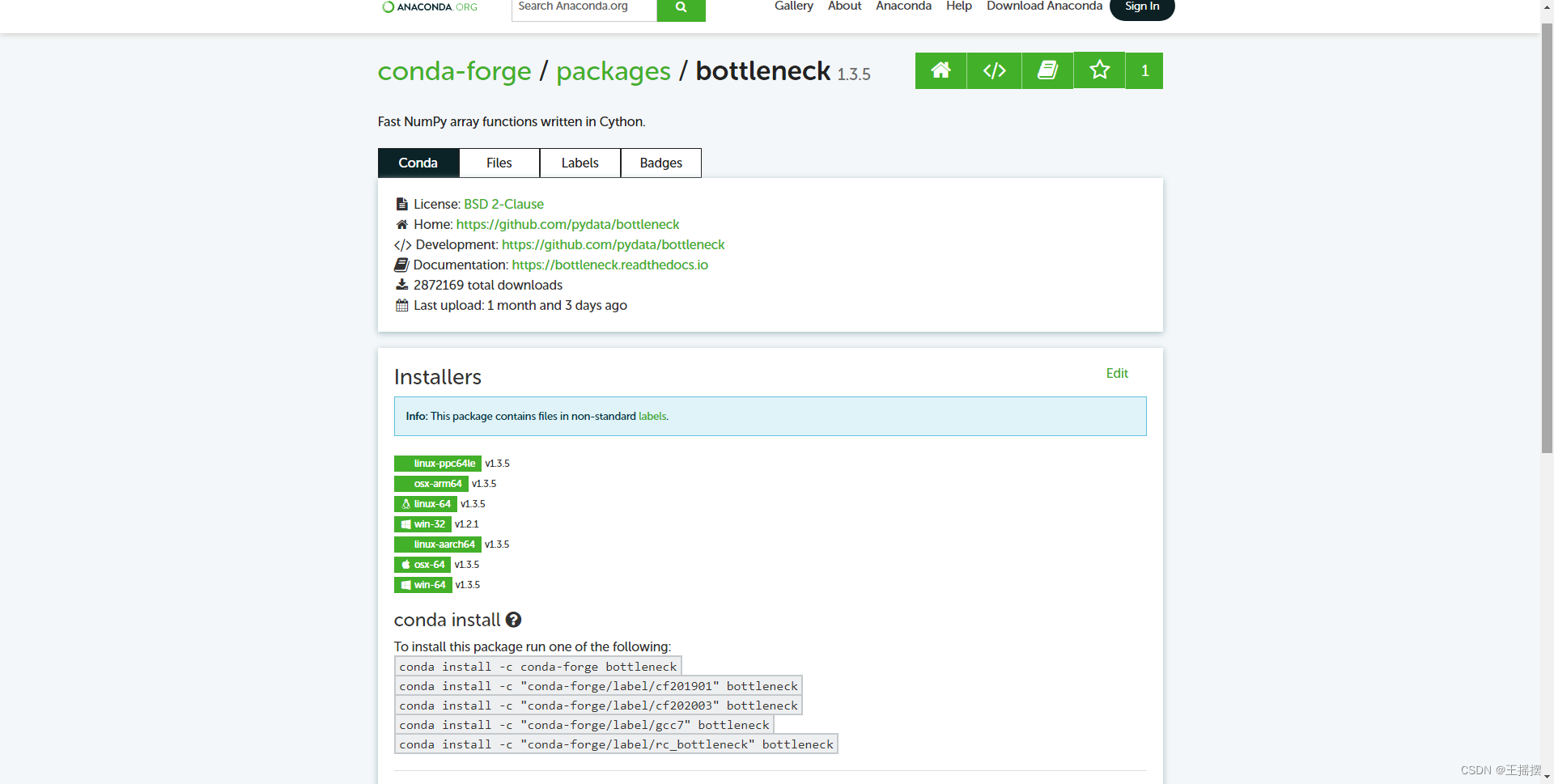Click the star count badge showing 1

click(x=1144, y=70)
